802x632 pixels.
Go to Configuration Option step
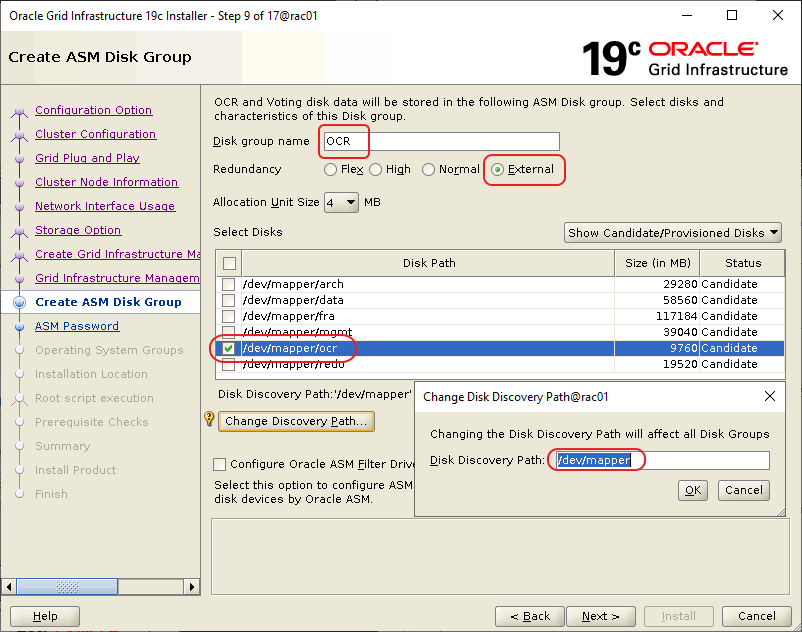click(x=94, y=110)
